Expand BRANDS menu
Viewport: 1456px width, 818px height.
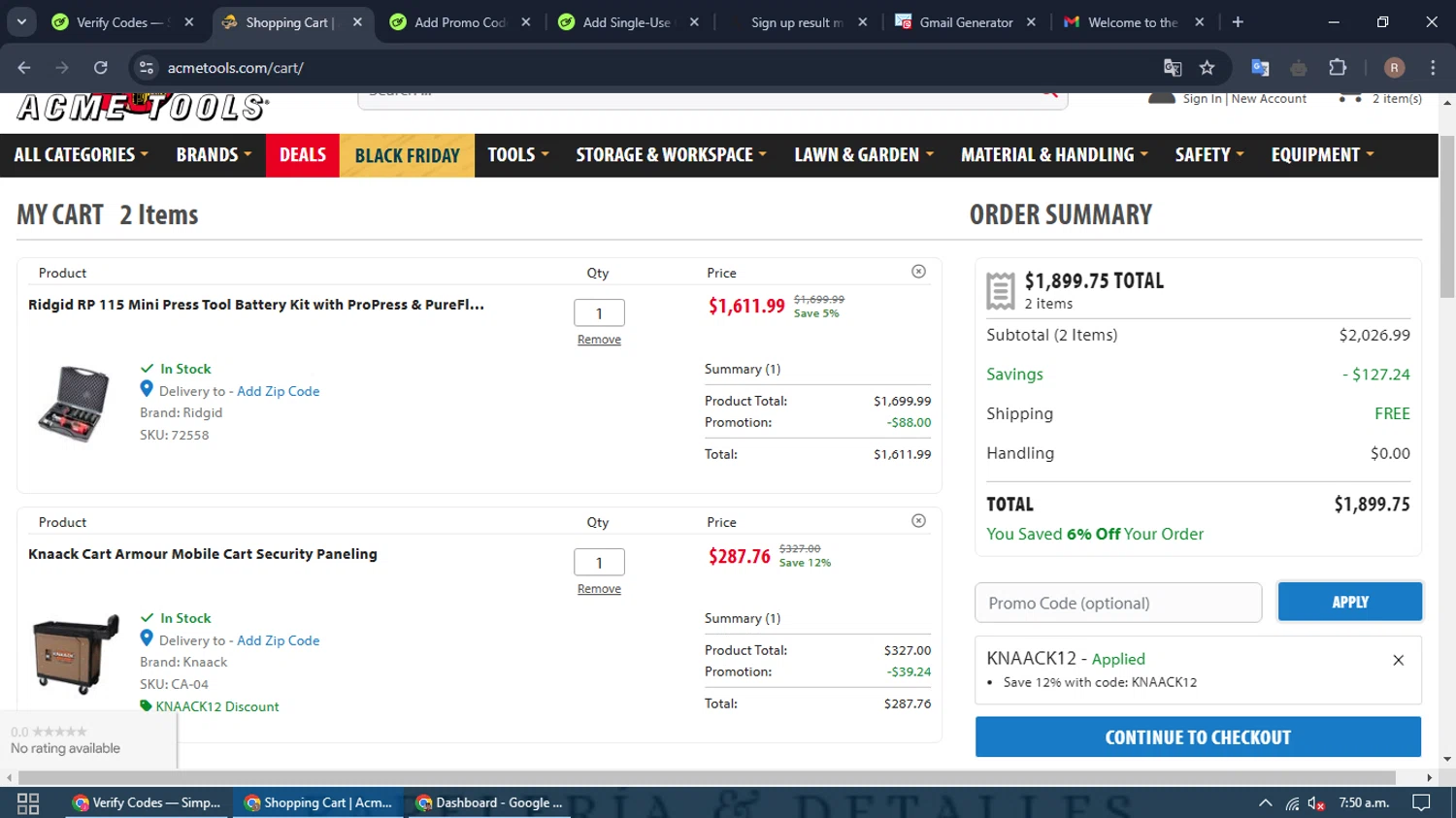click(214, 155)
